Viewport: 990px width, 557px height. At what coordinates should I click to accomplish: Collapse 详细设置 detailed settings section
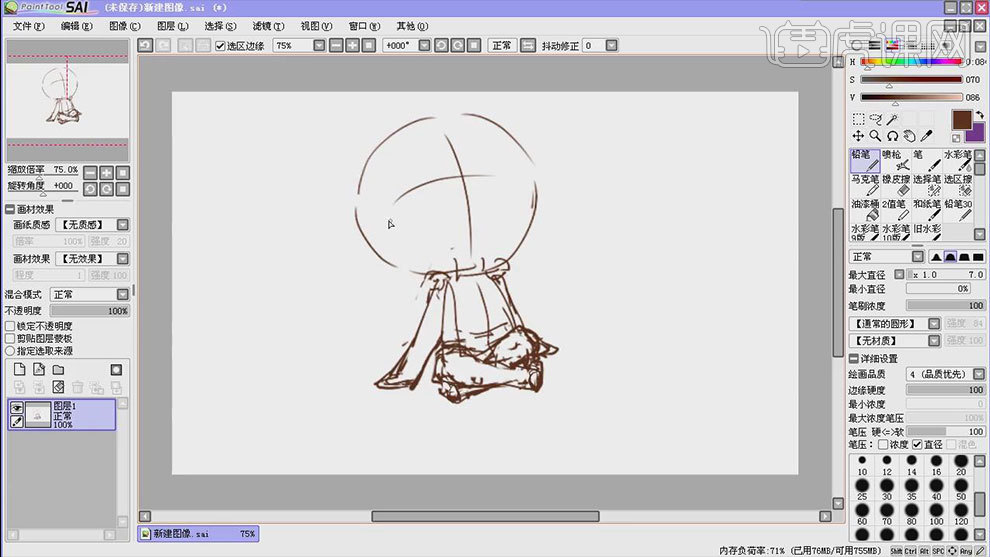(x=854, y=359)
